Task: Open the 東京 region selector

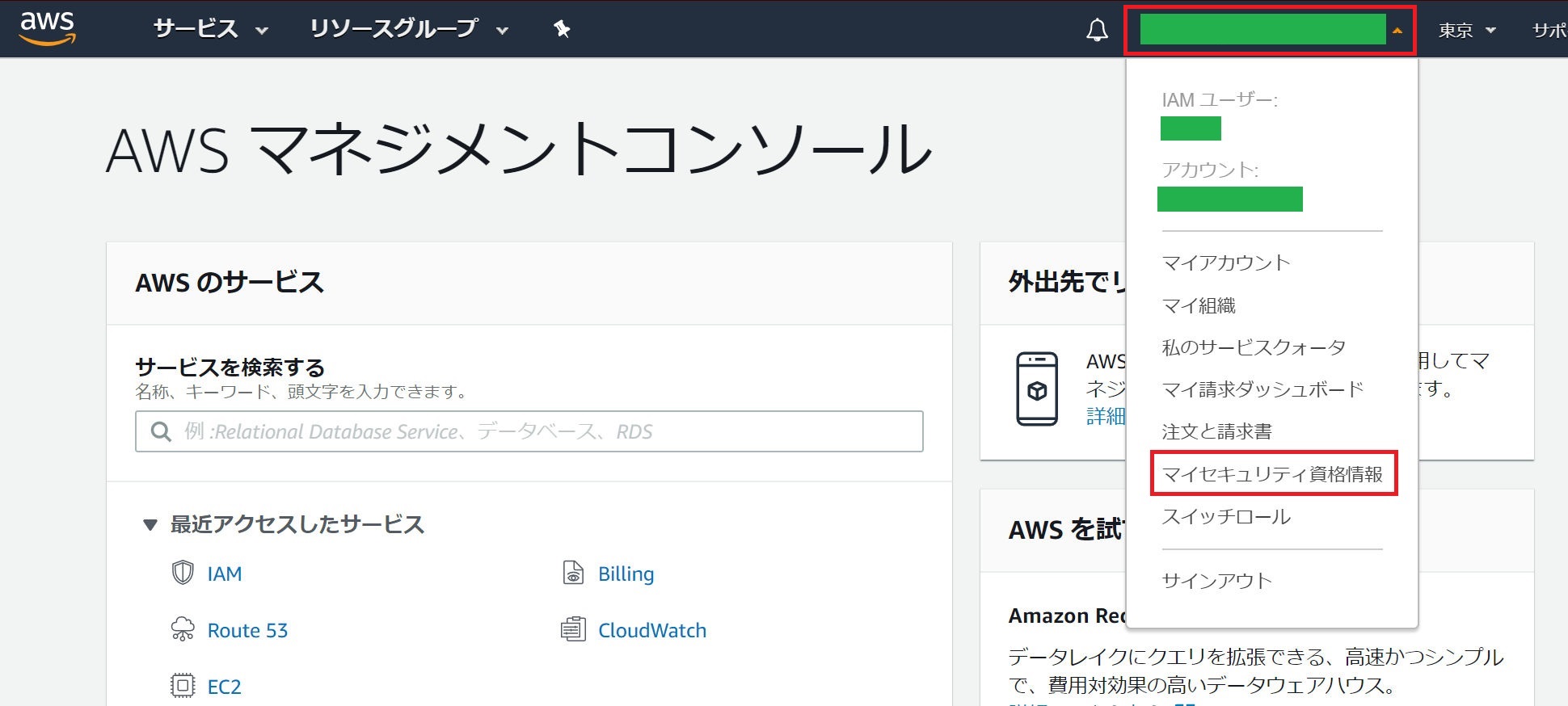Action: click(1466, 31)
